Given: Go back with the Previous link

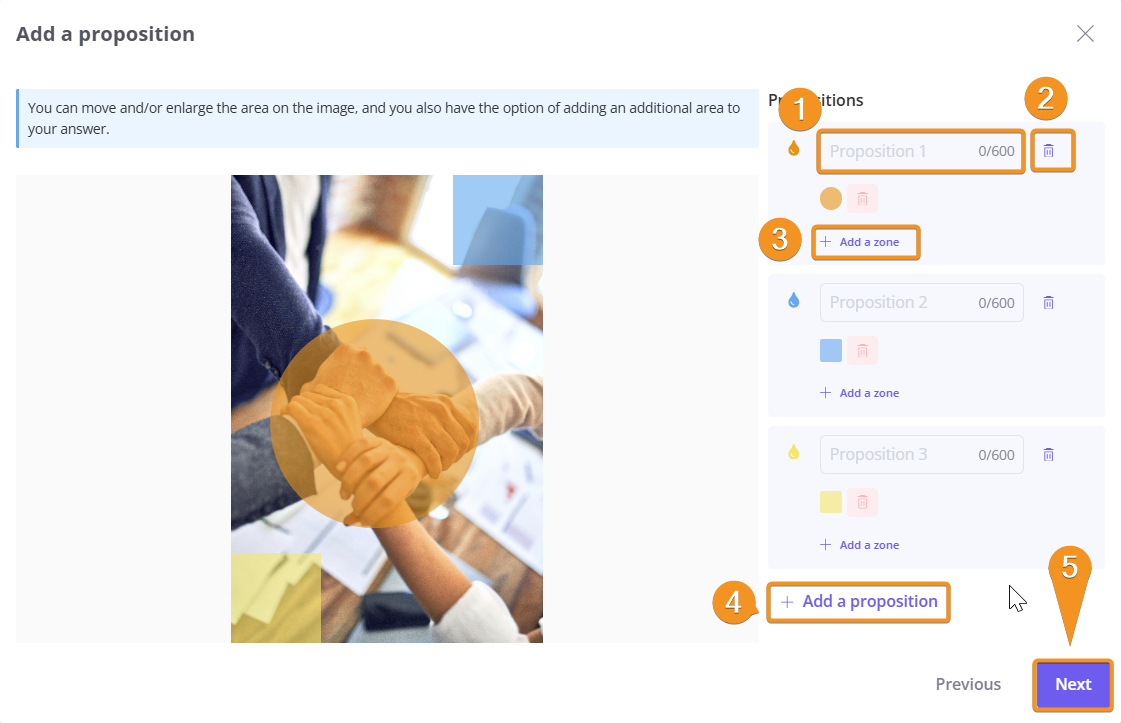Looking at the screenshot, I should coord(968,684).
